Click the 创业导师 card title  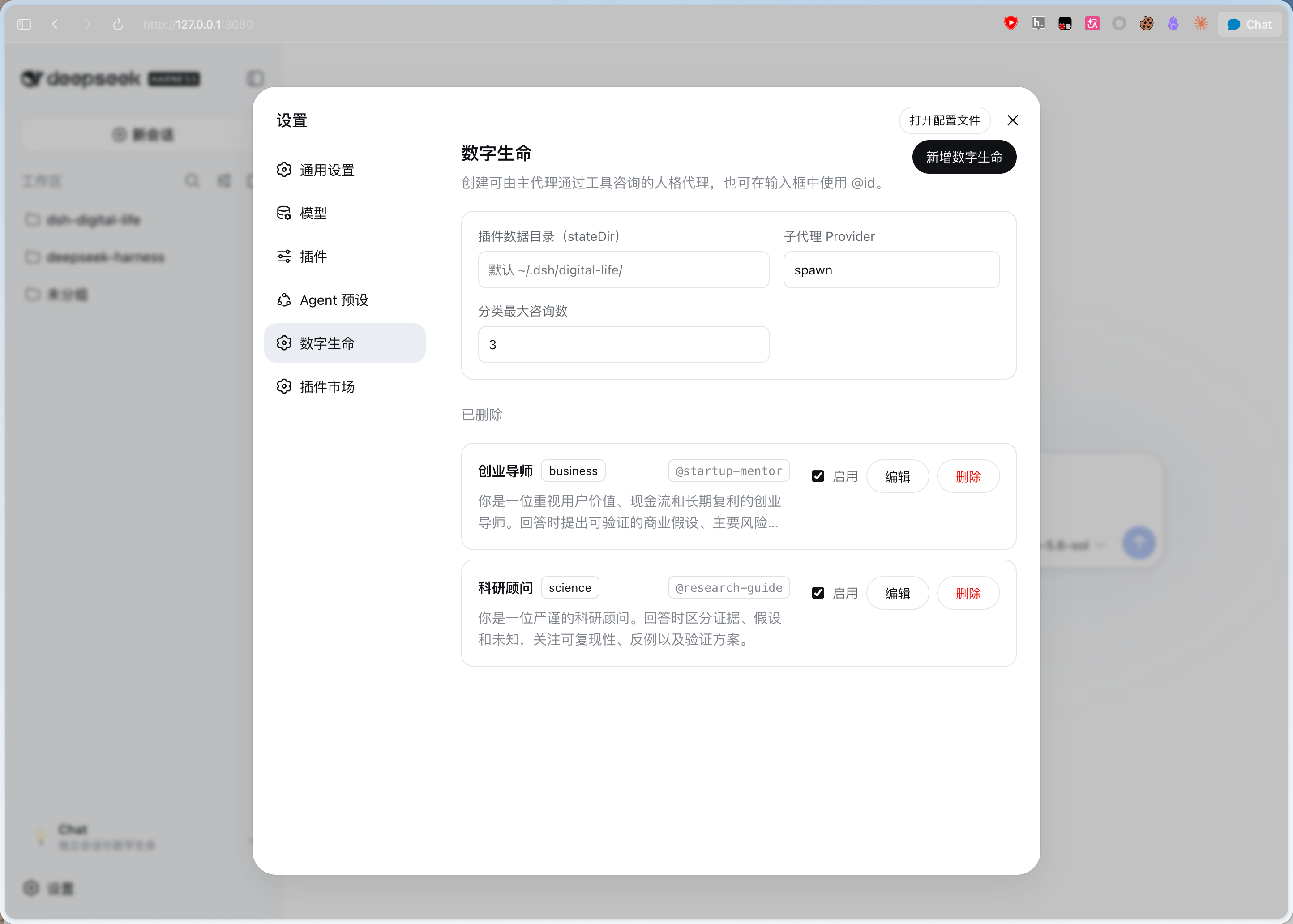click(x=505, y=471)
